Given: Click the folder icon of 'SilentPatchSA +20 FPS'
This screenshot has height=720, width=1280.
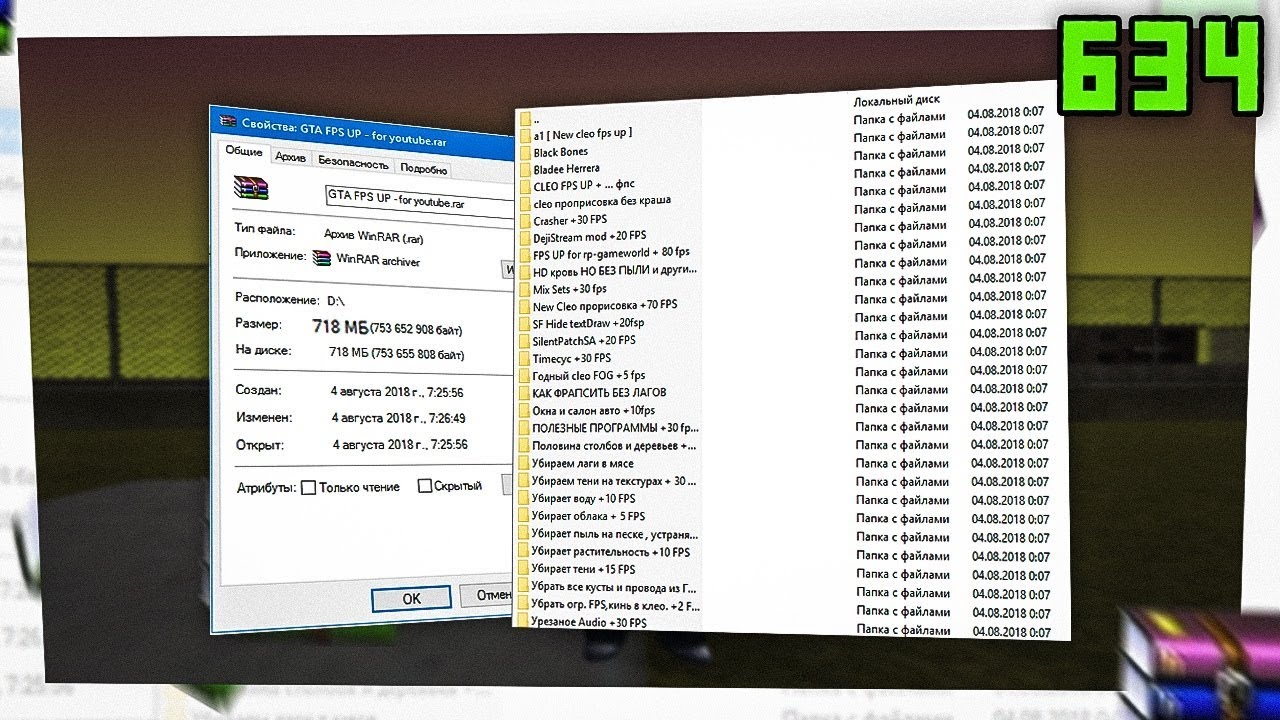Looking at the screenshot, I should 524,340.
